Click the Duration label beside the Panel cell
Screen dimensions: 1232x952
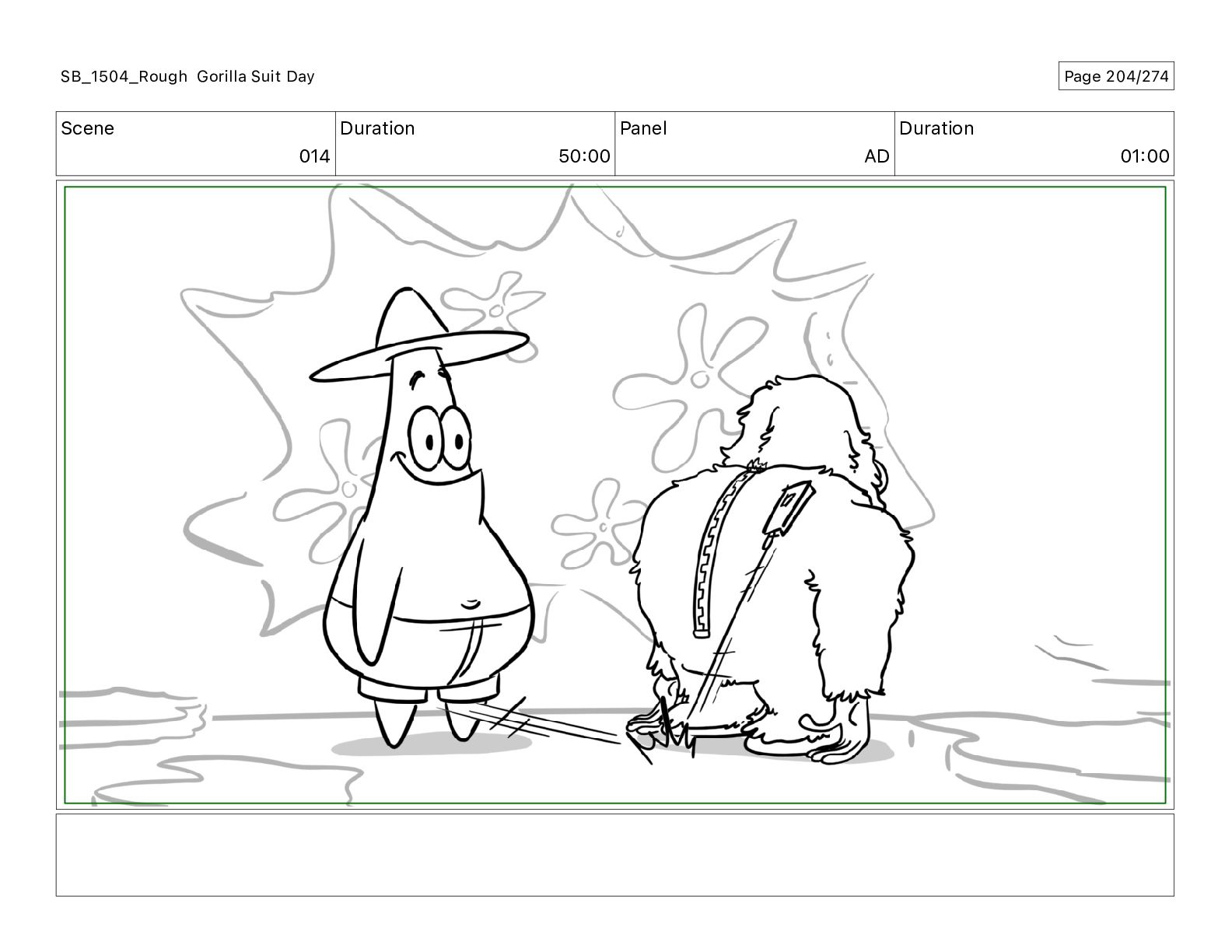(x=936, y=128)
